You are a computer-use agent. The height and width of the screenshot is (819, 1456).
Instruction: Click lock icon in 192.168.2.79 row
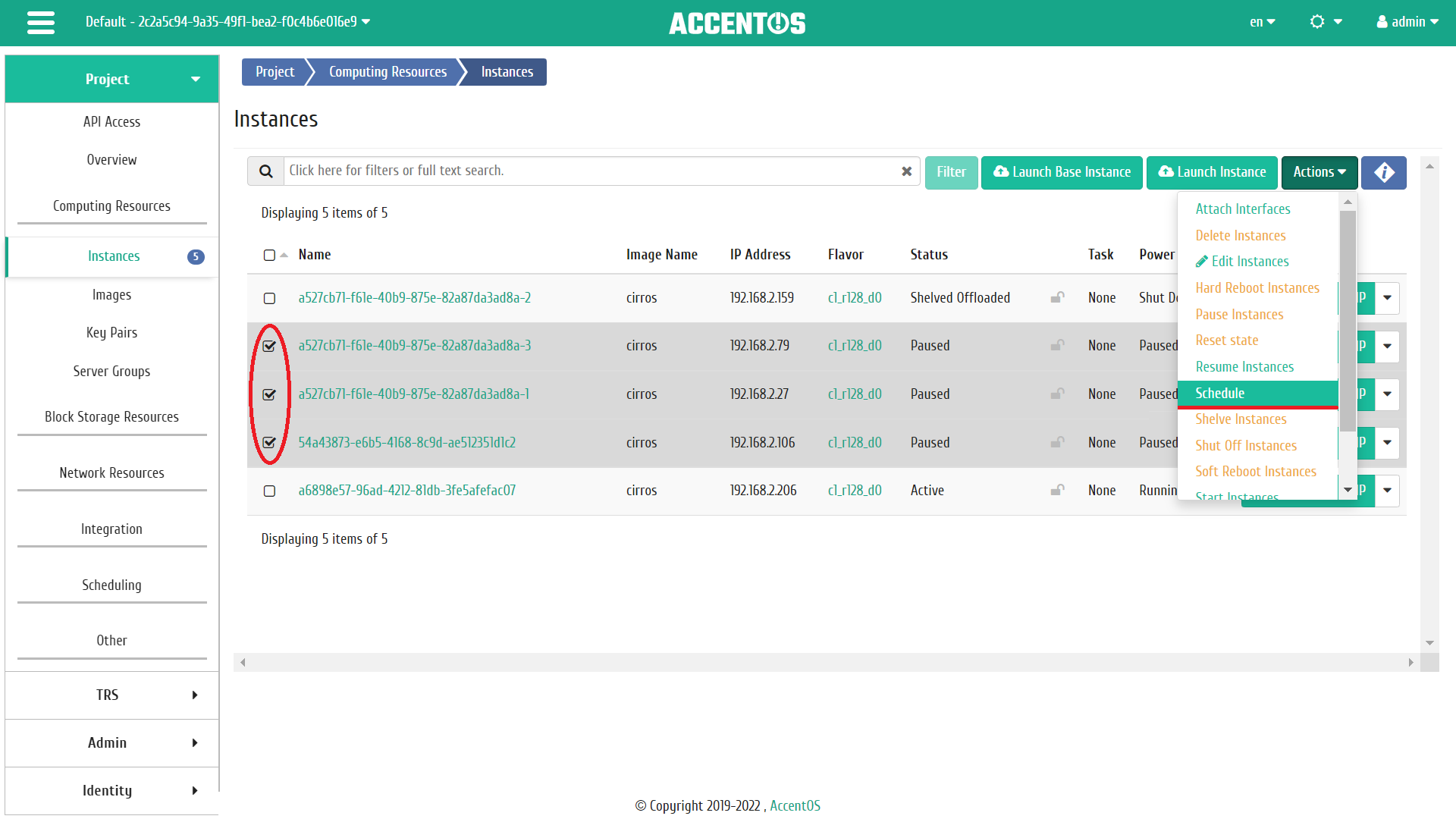1057,346
